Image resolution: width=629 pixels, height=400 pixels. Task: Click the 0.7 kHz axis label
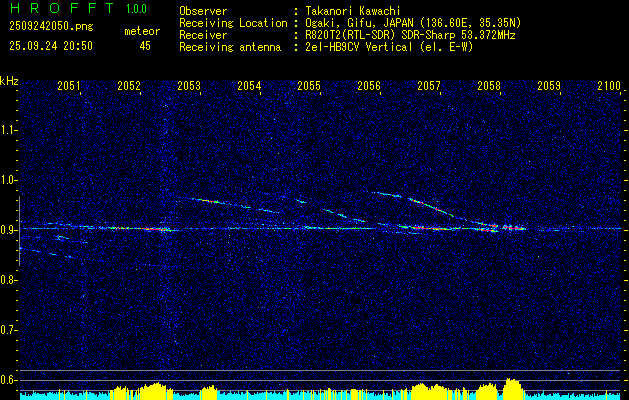click(x=8, y=330)
